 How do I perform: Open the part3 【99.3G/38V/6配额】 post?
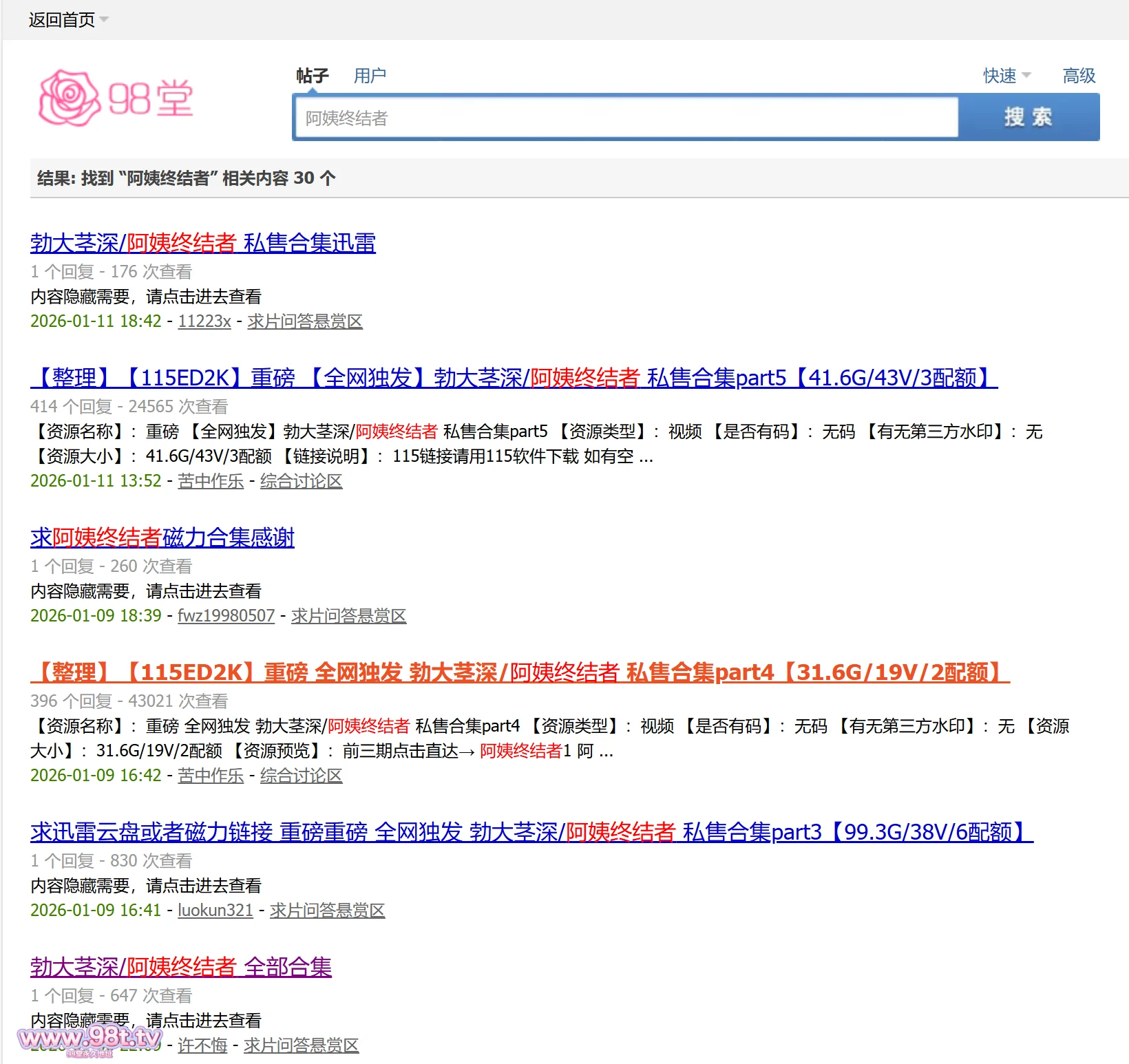[531, 832]
